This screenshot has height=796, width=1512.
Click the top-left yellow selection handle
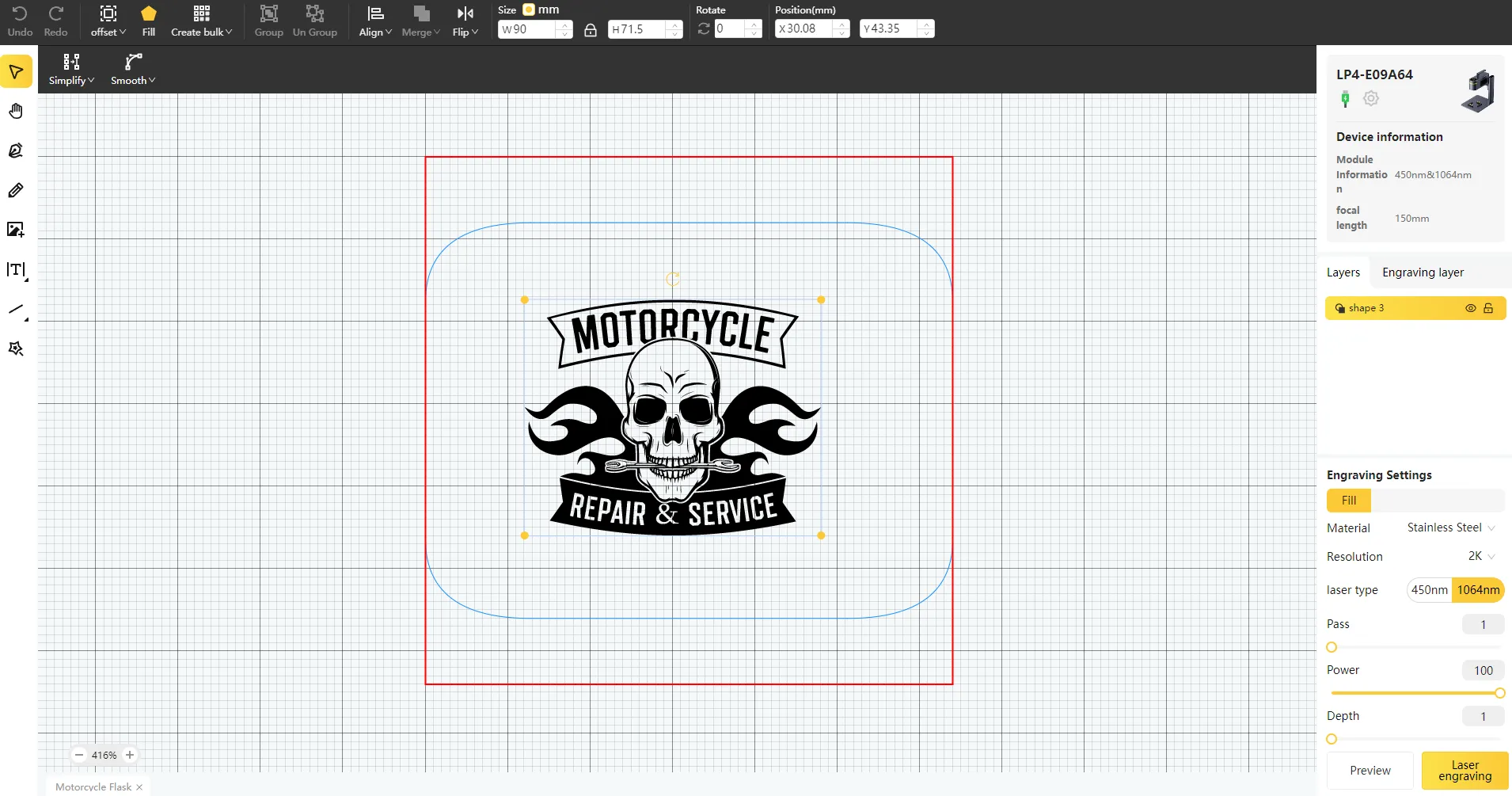[525, 300]
